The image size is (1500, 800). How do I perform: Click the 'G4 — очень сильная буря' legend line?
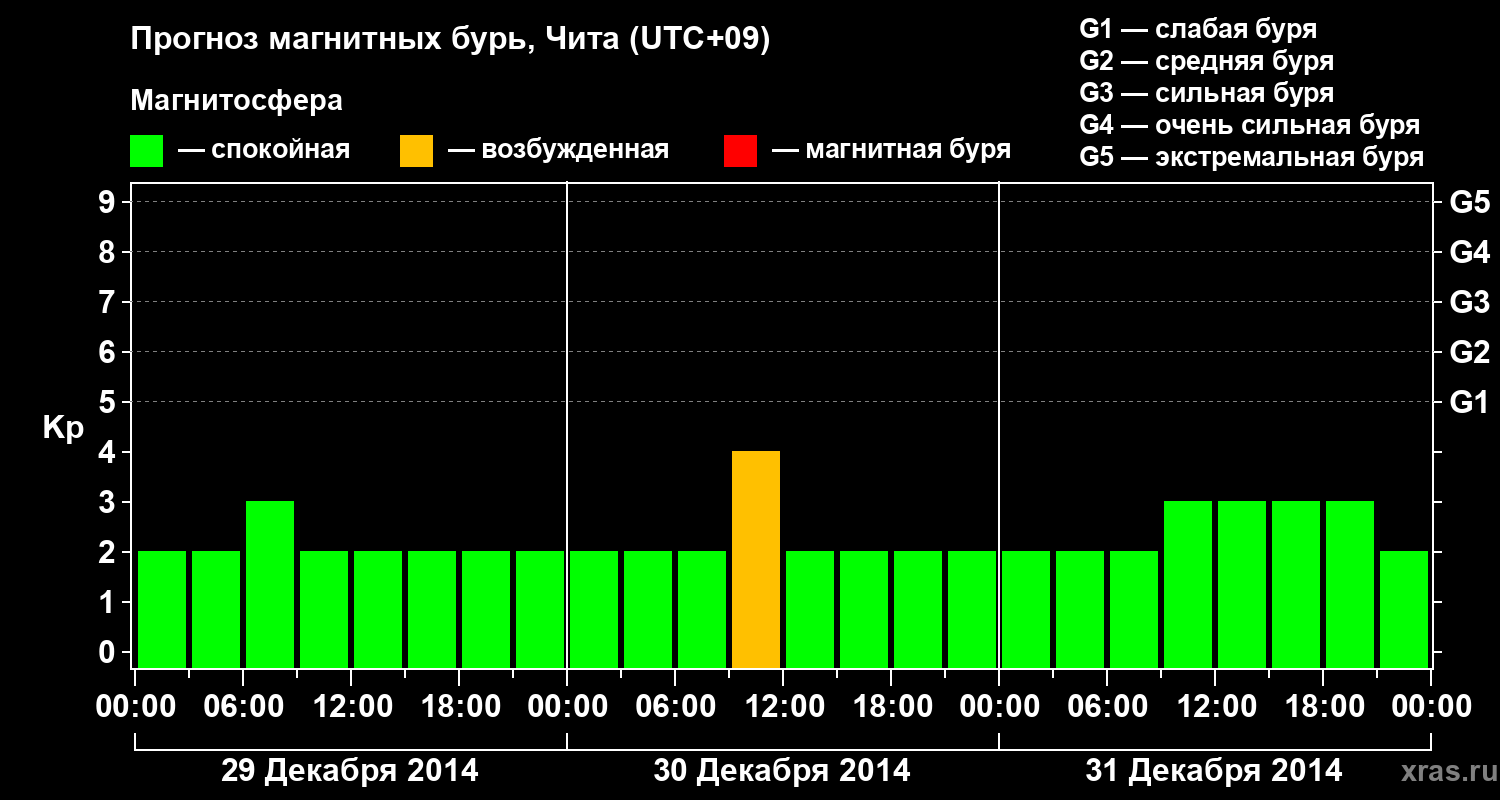tap(1250, 125)
